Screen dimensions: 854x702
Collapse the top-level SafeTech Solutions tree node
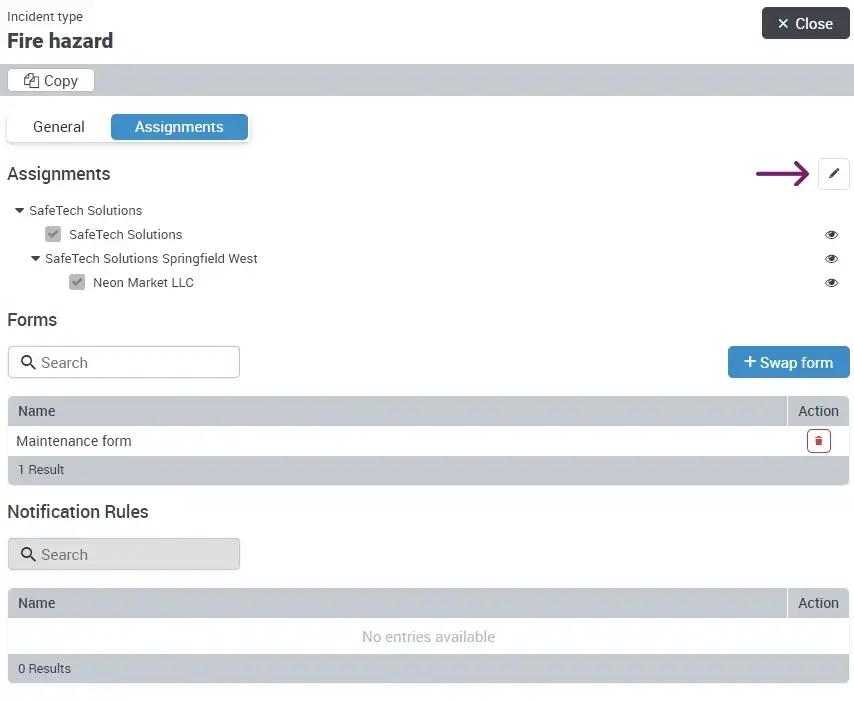(19, 211)
